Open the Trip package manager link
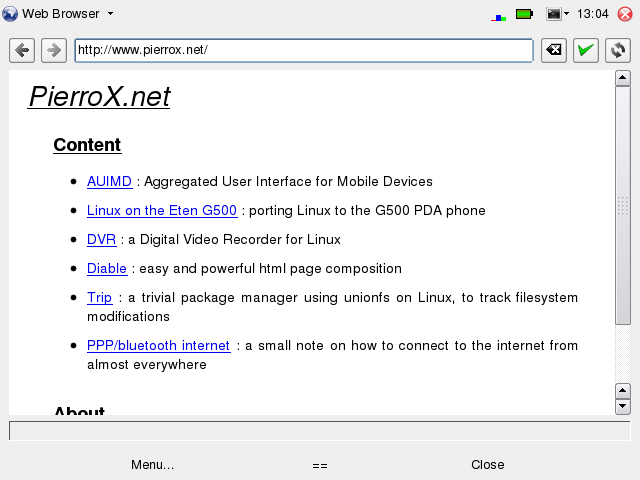 (x=100, y=298)
